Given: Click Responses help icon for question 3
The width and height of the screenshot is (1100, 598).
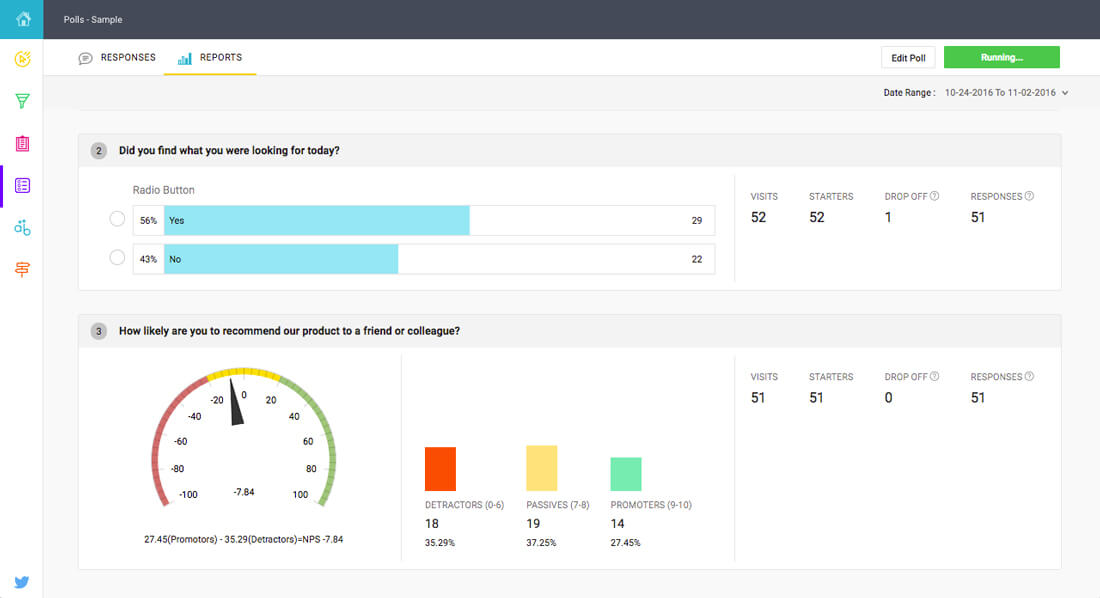Looking at the screenshot, I should [1029, 376].
